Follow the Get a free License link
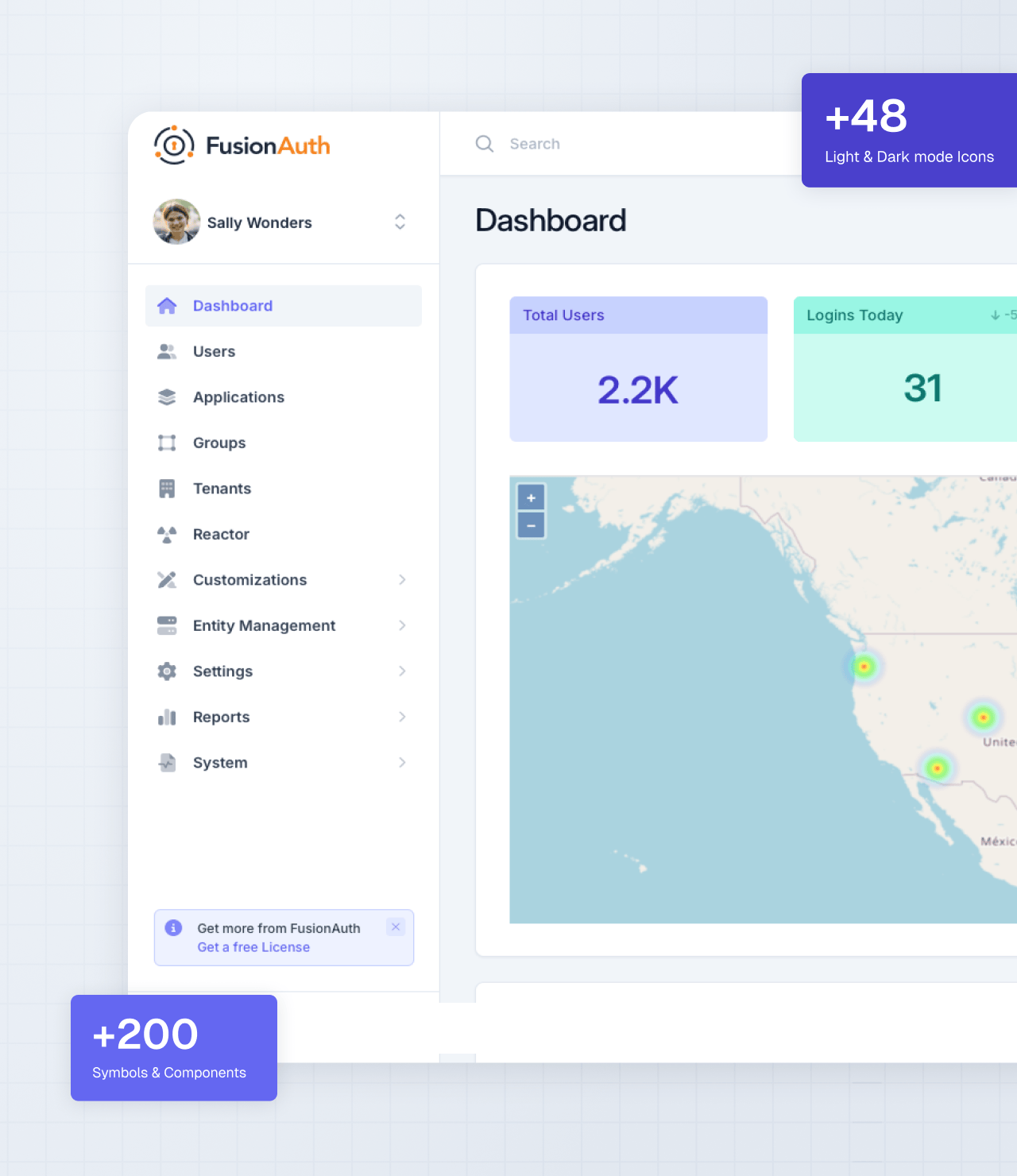 (x=253, y=947)
